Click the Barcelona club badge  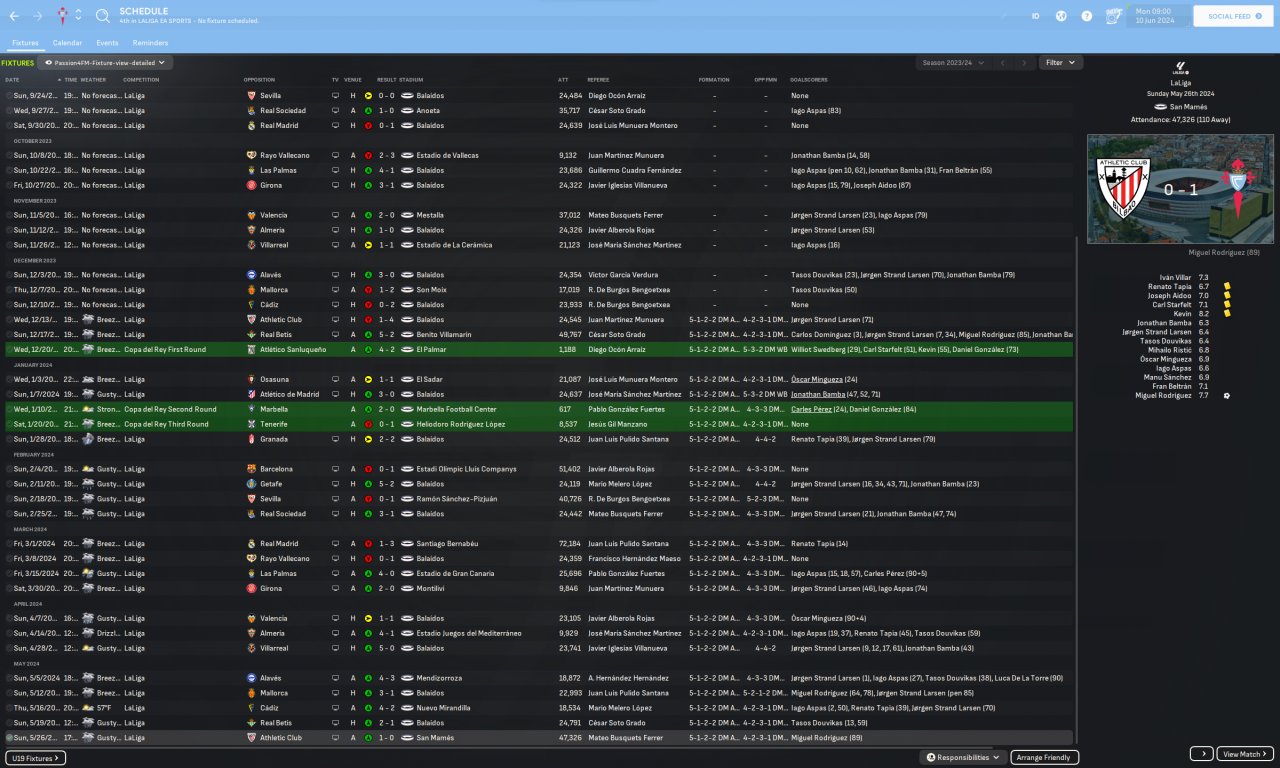point(251,469)
